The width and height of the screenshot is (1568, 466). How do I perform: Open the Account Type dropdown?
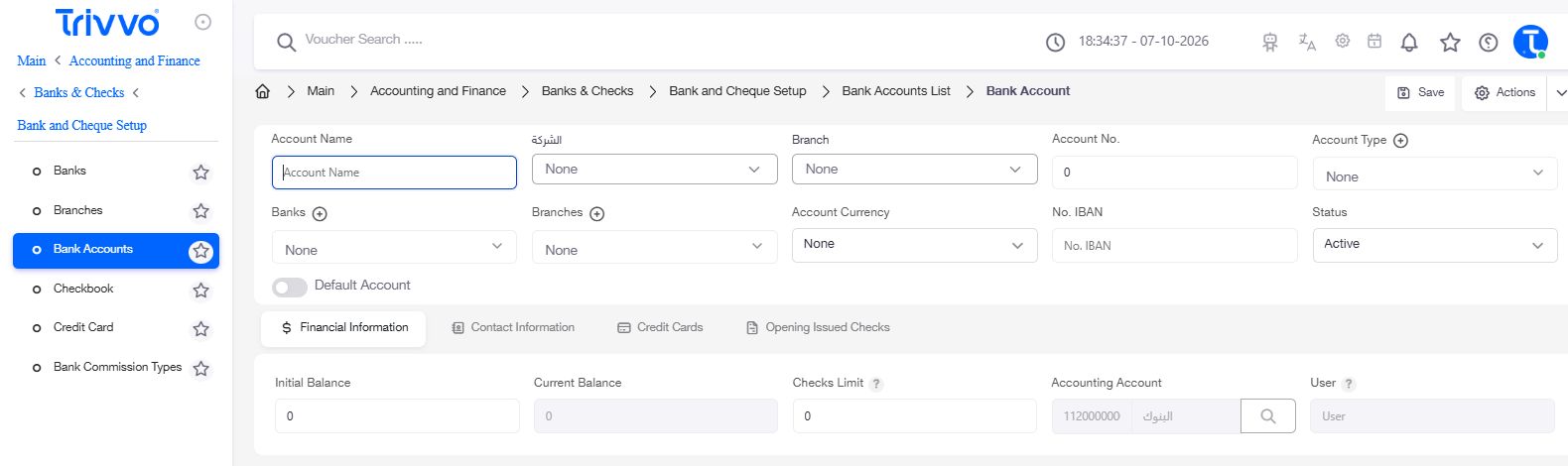pos(1434,175)
